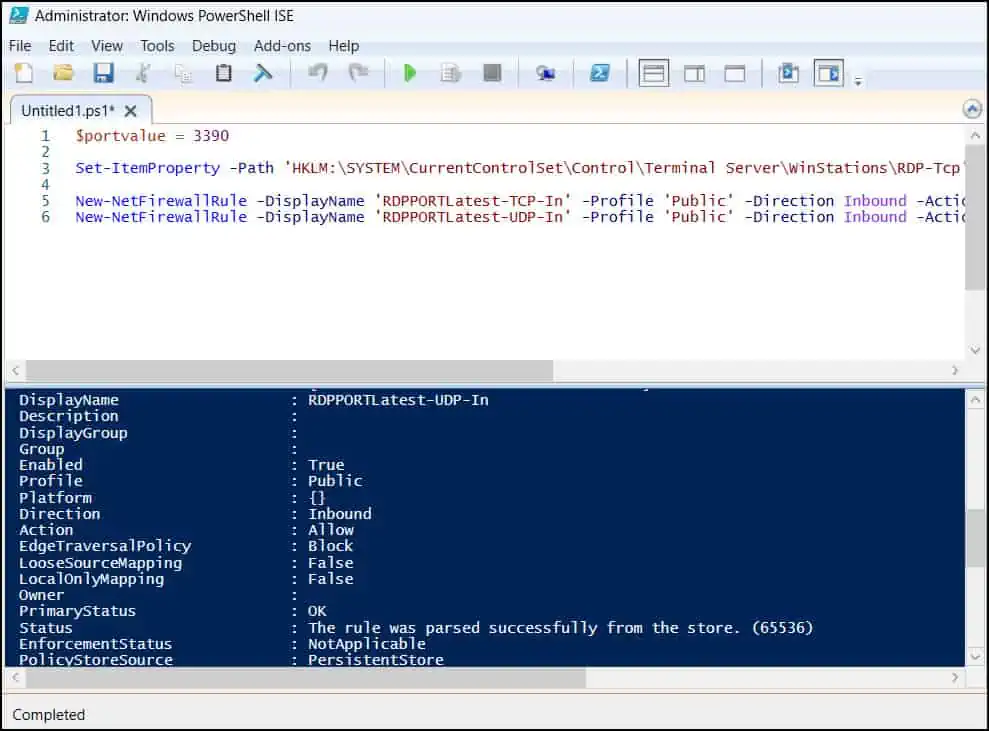Open the Edit menu
This screenshot has width=989, height=731.
[x=61, y=46]
